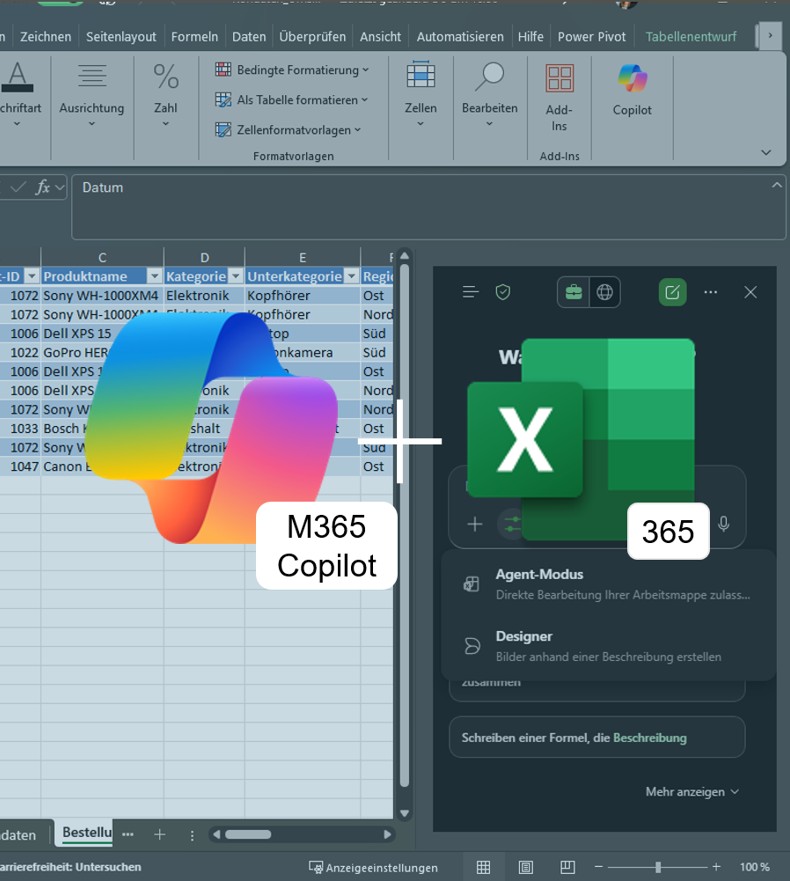Select Page Layout view in status bar
This screenshot has width=790, height=881.
(525, 867)
